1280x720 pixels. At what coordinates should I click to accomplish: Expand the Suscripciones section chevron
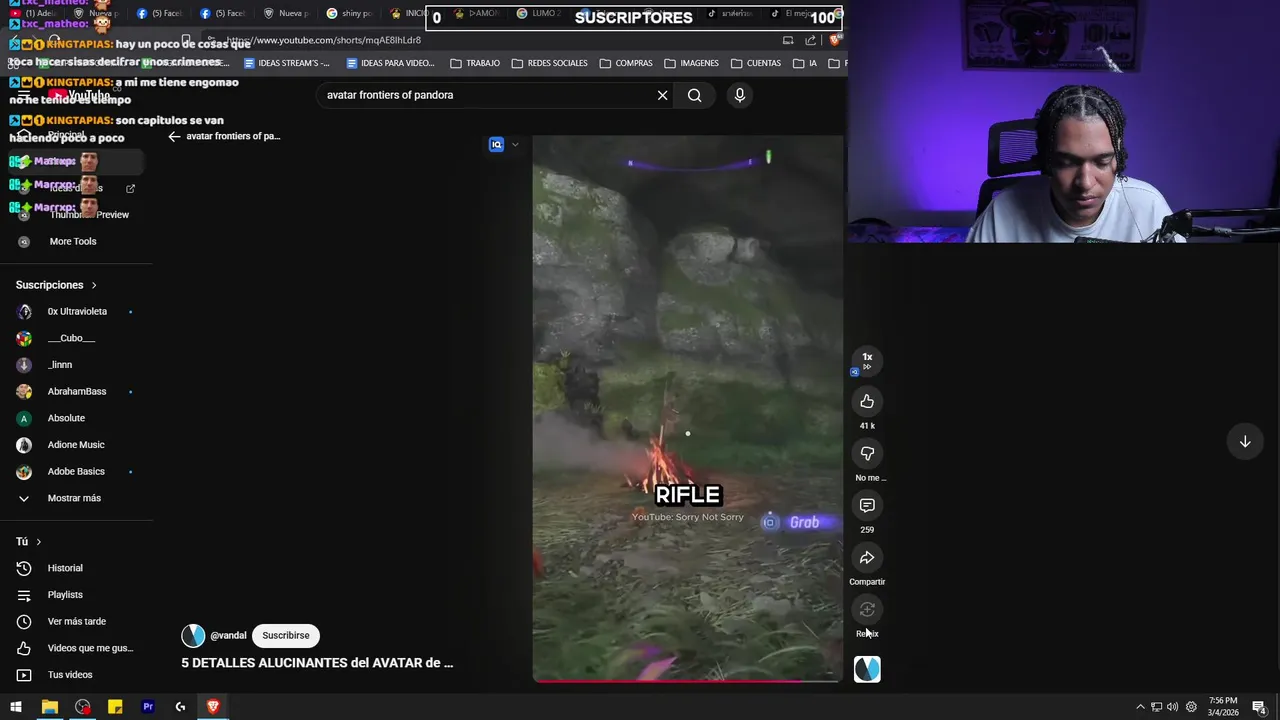click(94, 285)
